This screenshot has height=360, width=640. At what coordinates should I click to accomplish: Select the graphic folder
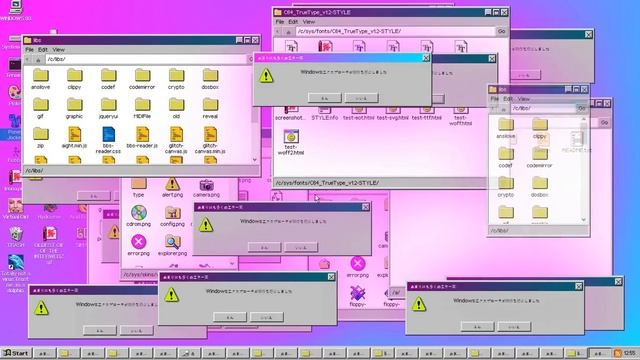coord(74,109)
